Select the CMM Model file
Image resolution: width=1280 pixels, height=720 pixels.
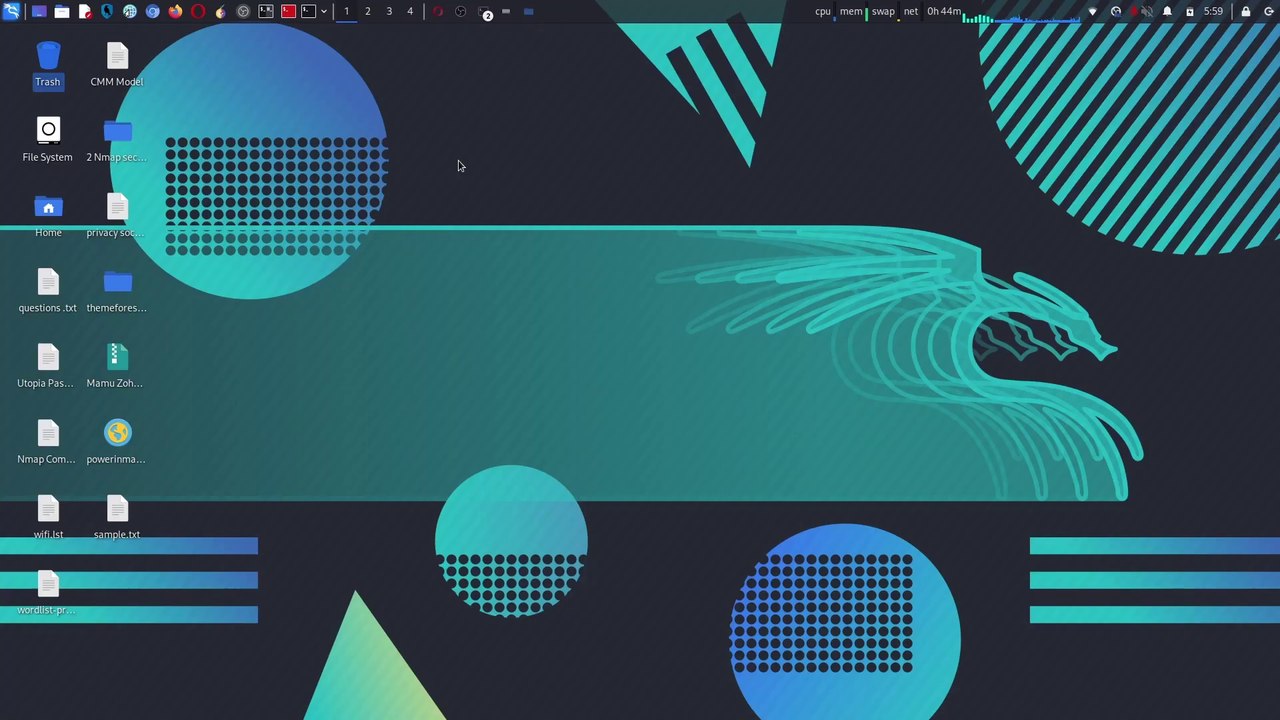click(x=117, y=65)
